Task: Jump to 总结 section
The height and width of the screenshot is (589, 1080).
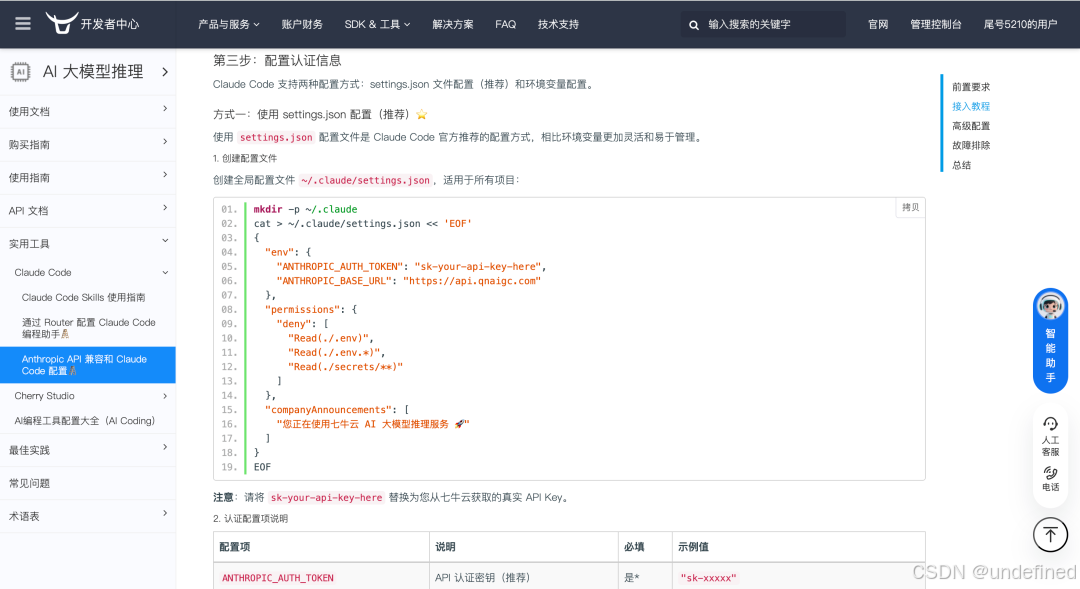Action: pyautogui.click(x=962, y=165)
